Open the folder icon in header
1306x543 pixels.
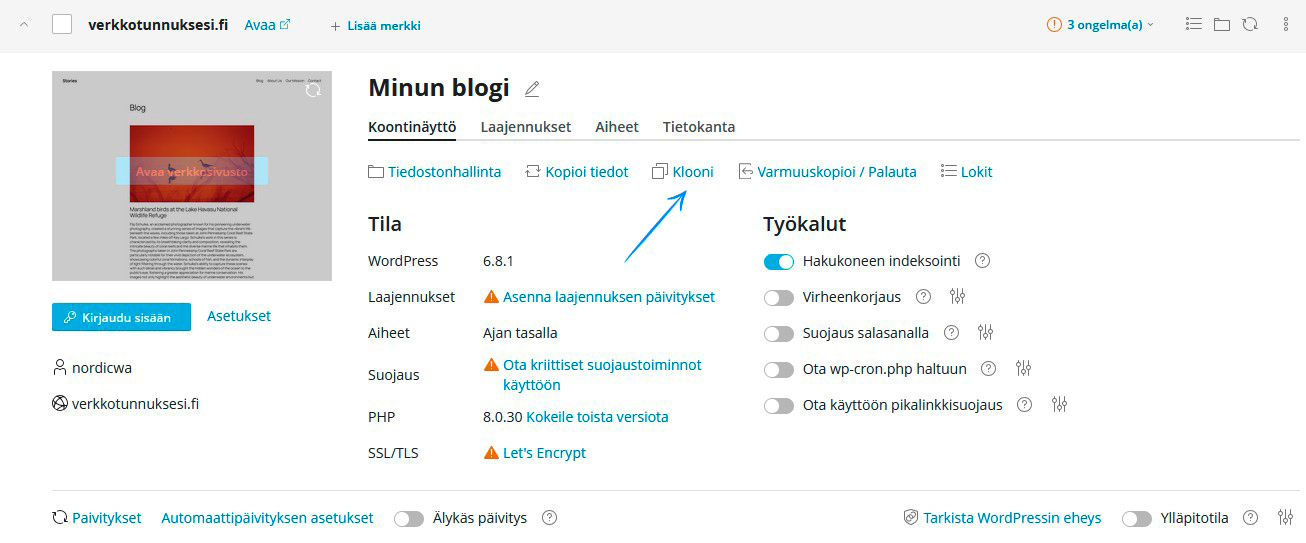pos(1222,25)
